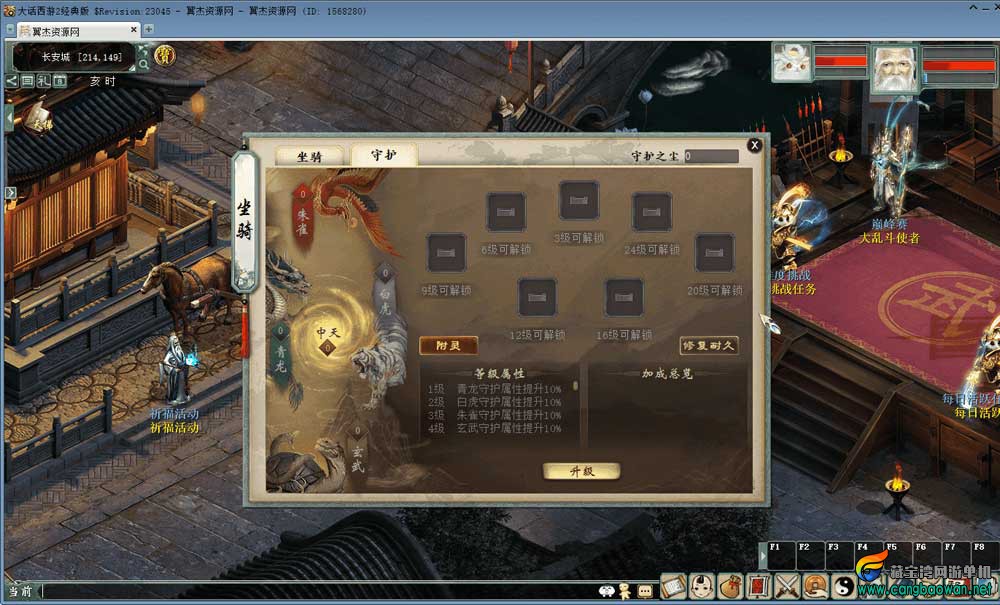This screenshot has height=605, width=1000.
Task: Click the 4级 玄武守护属性提升10% row
Action: click(495, 428)
